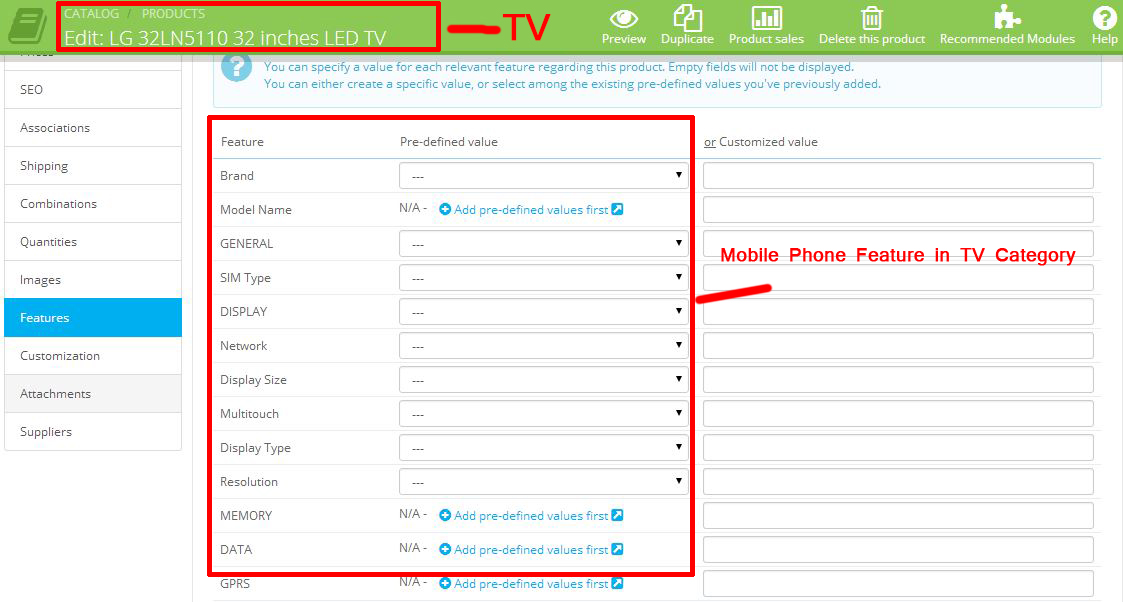The image size is (1123, 602).
Task: Open Recommended Modules puzzle icon
Action: [1007, 17]
